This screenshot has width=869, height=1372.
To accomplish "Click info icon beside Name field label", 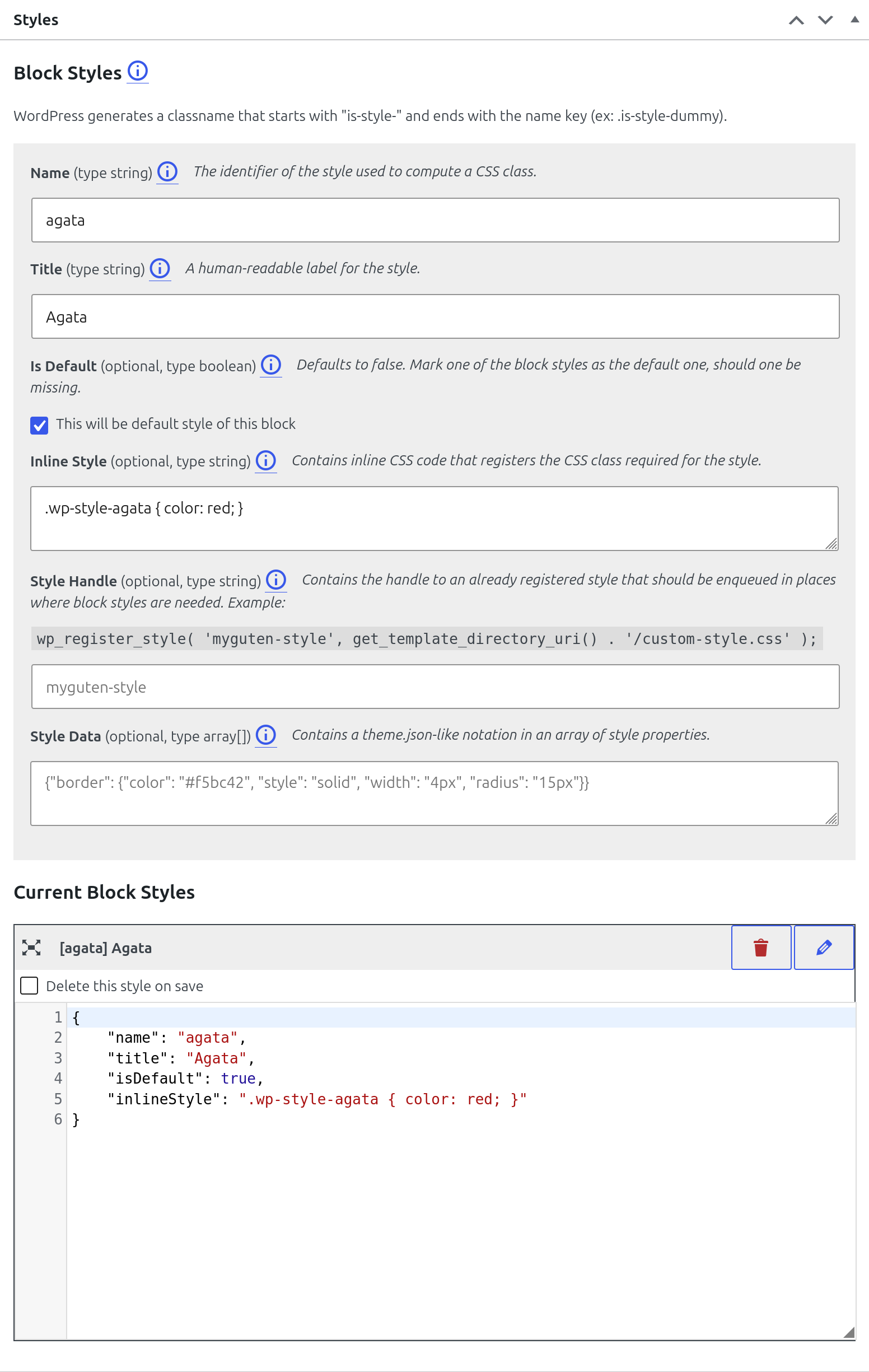I will tap(167, 171).
